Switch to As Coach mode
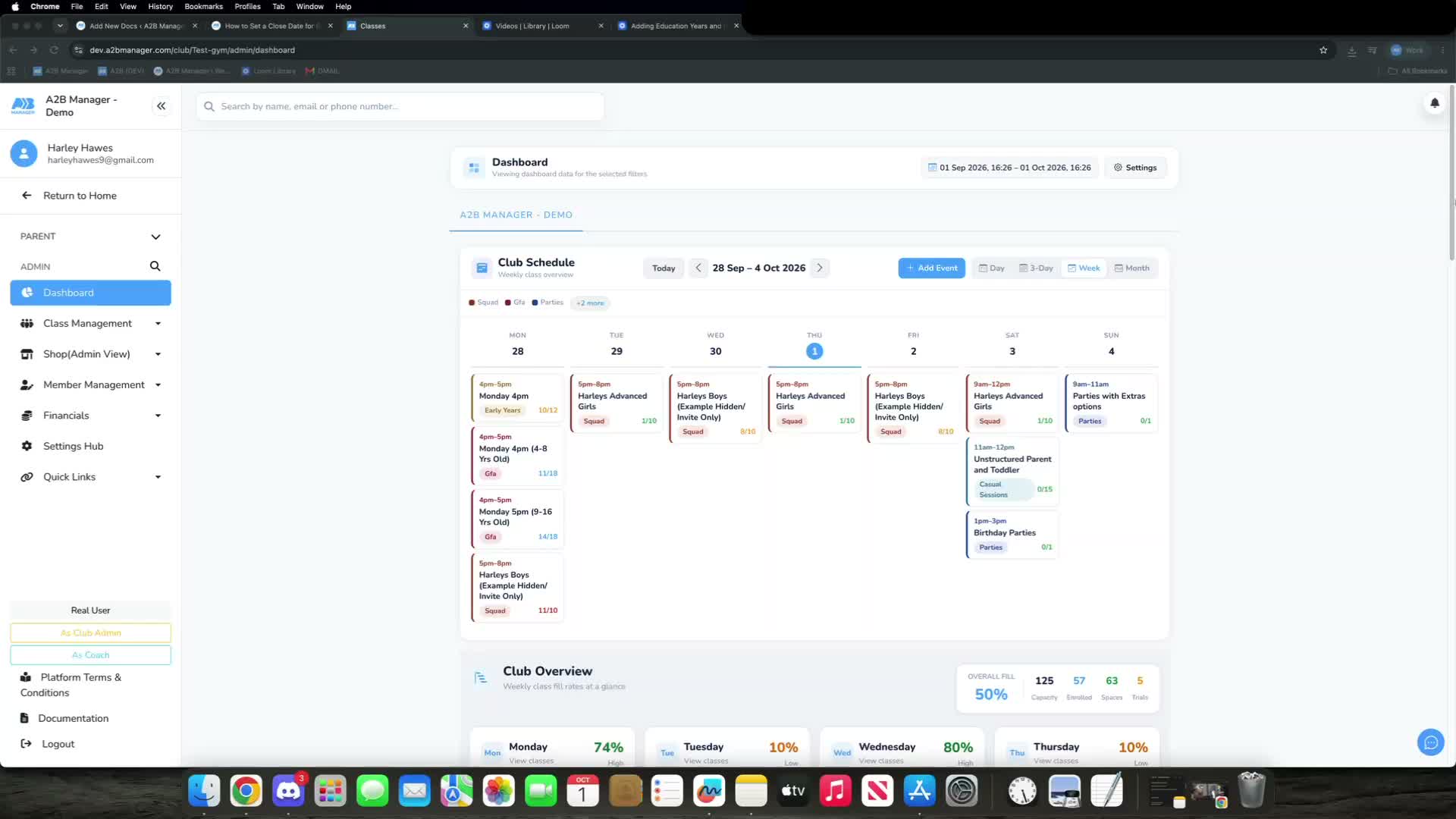1456x819 pixels. (x=90, y=655)
